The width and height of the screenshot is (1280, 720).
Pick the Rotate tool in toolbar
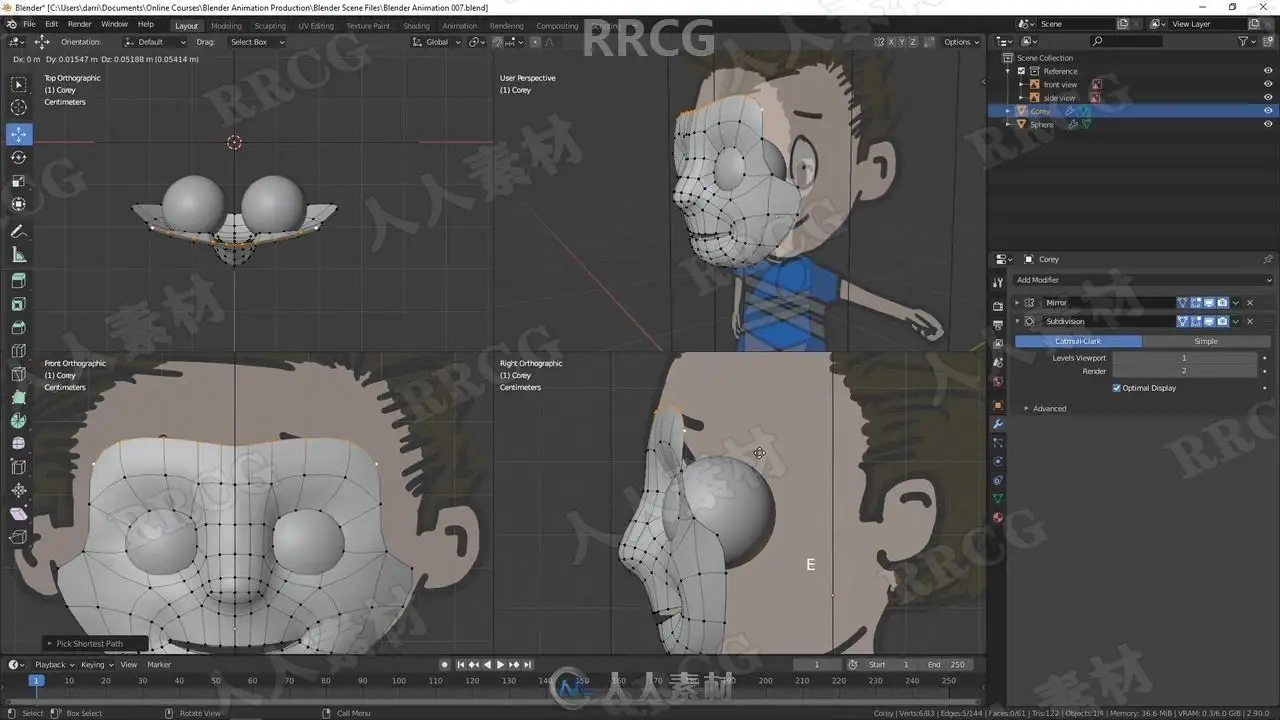point(19,157)
